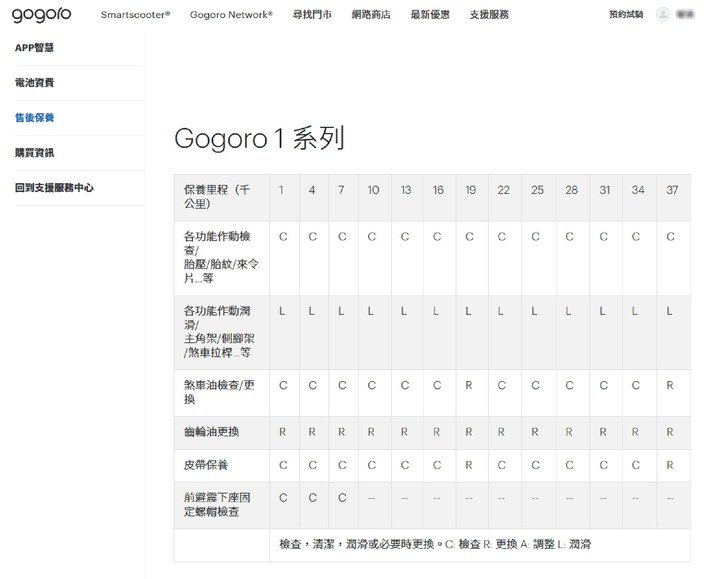Screen dimensions: 720x579
Task: Open APP智慧 in the sidebar
Action: click(34, 48)
